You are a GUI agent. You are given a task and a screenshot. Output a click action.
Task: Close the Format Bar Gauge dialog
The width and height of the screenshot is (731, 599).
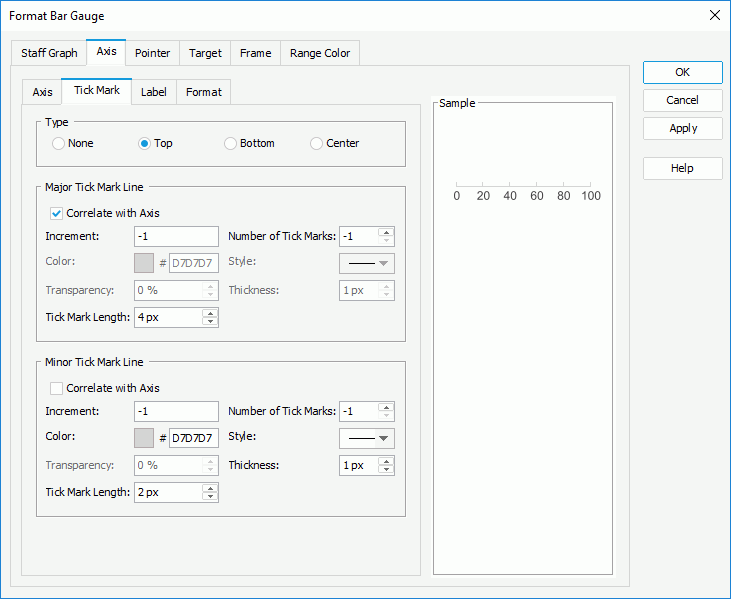715,15
